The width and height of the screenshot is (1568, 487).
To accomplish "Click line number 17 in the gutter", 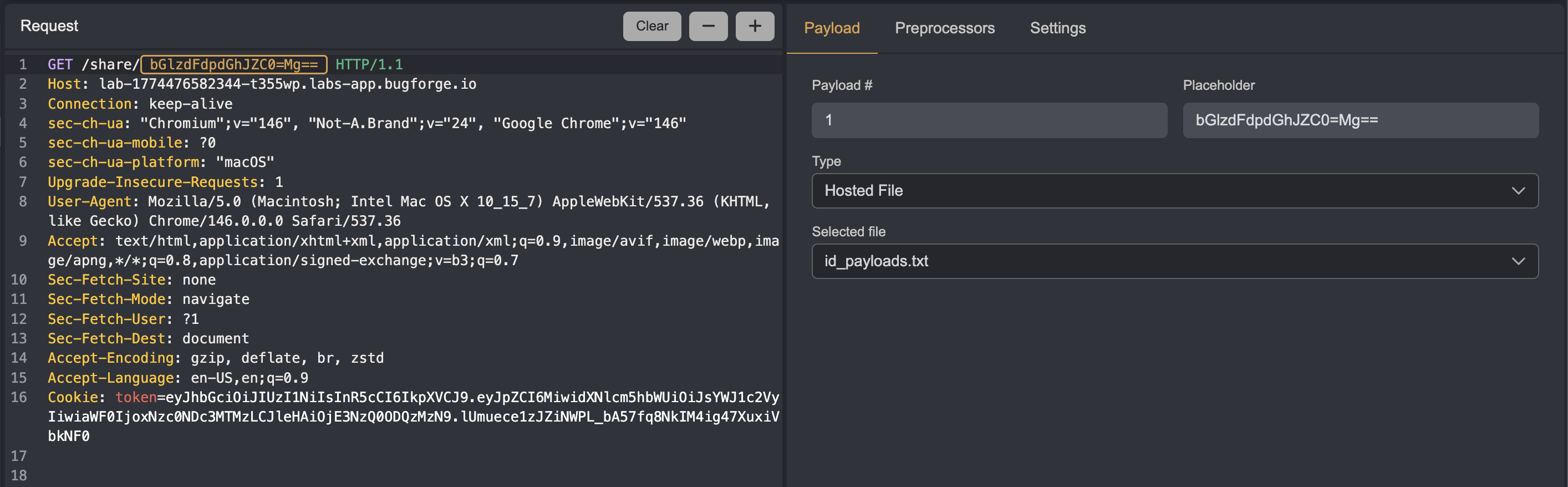I will click(x=19, y=456).
